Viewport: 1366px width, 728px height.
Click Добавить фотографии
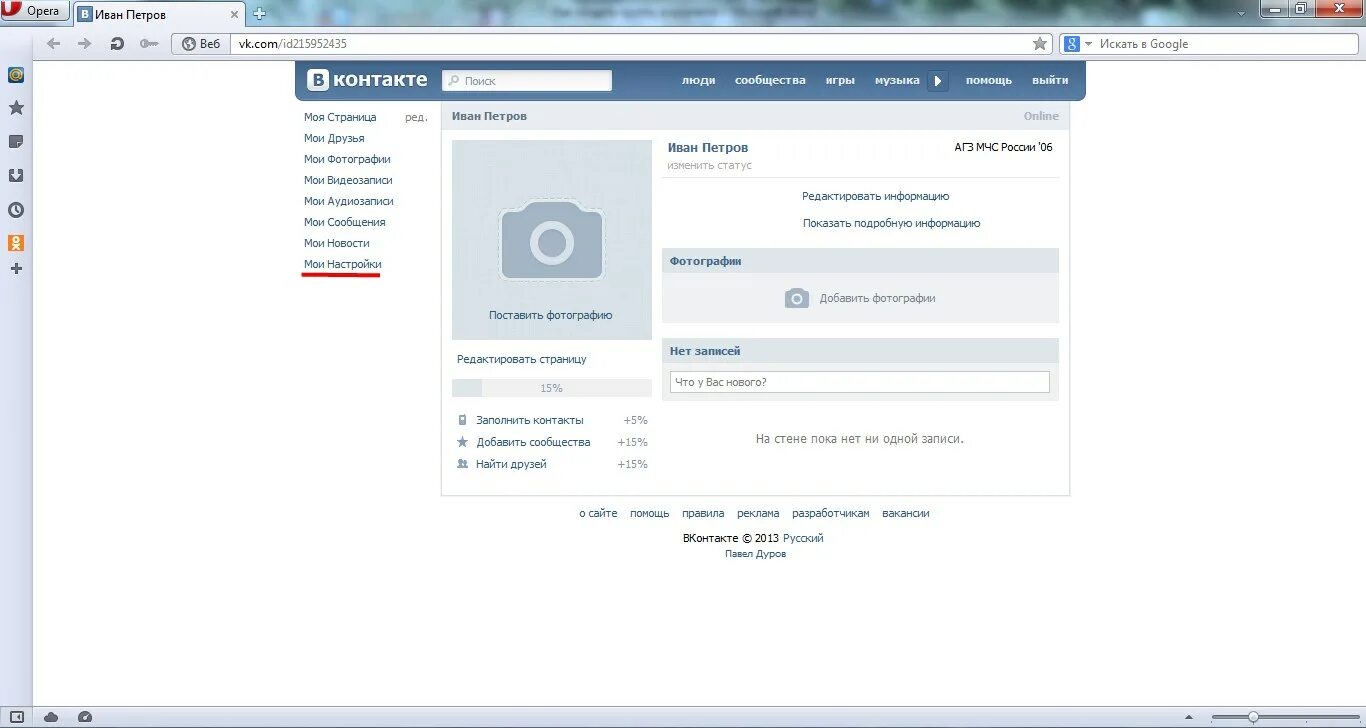(878, 298)
